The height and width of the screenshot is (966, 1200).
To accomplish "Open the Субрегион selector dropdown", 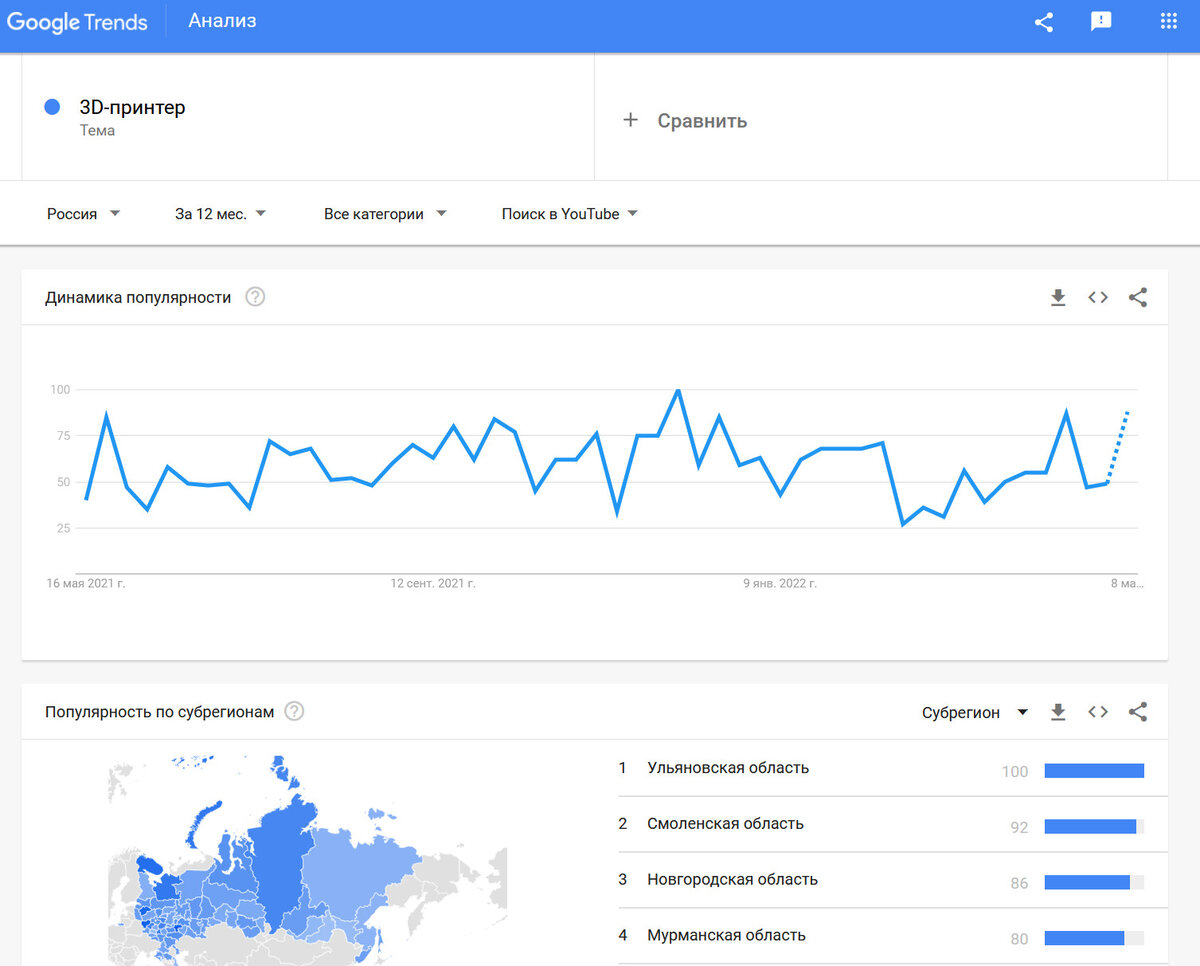I will [975, 712].
